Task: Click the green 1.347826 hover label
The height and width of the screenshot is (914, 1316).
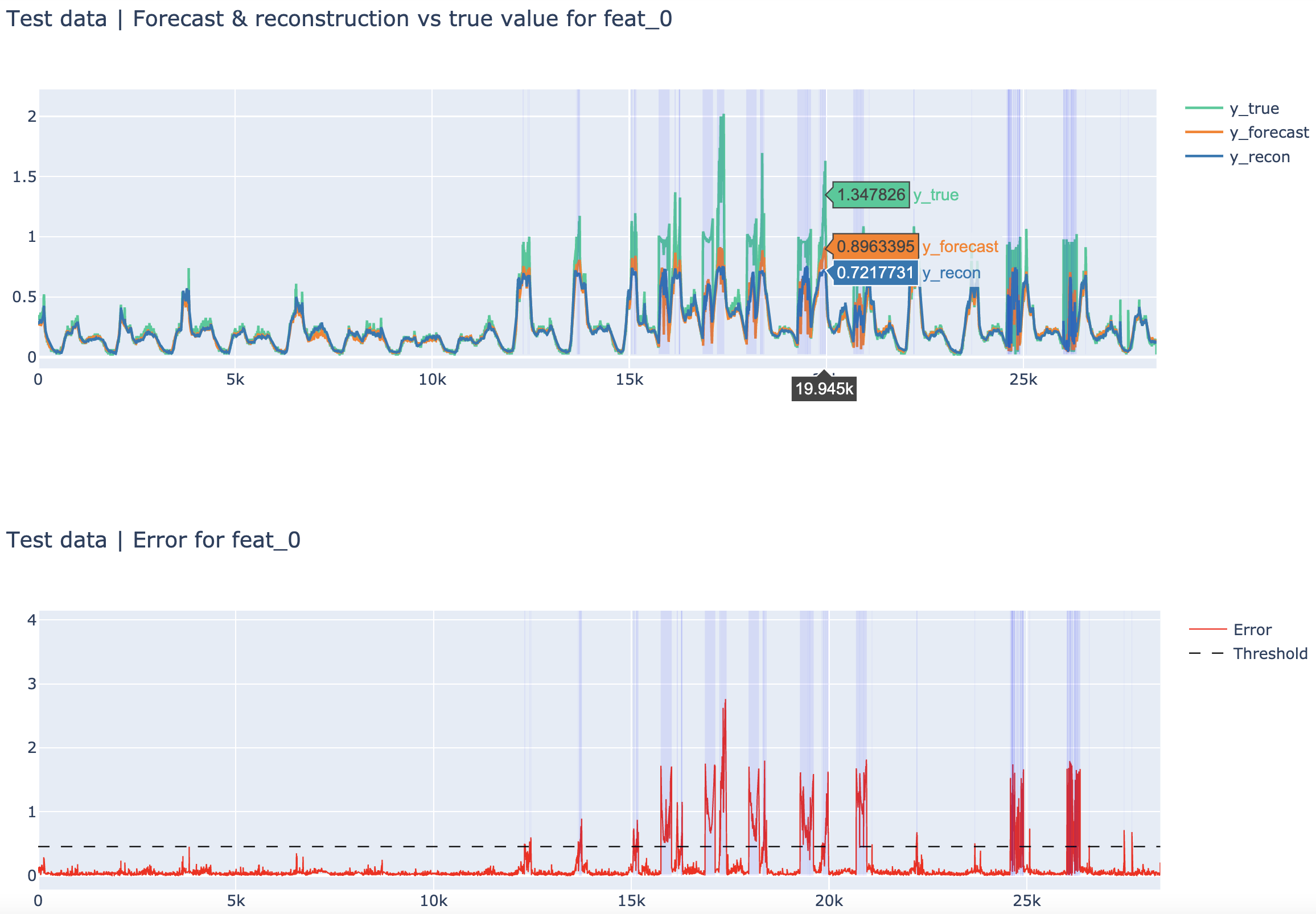Action: tap(870, 195)
